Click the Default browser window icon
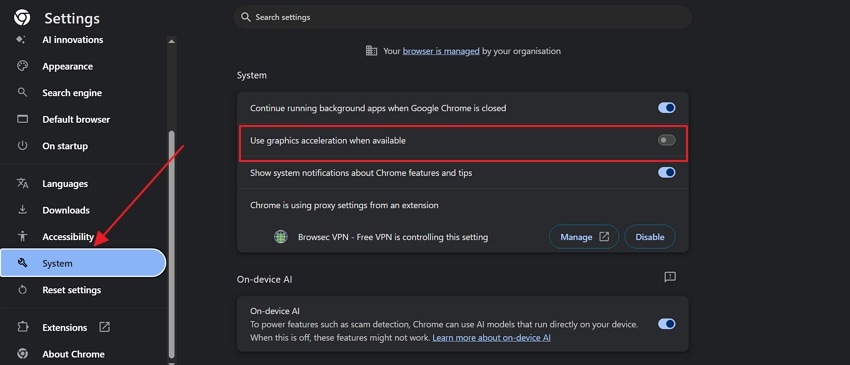The height and width of the screenshot is (365, 850). (x=22, y=119)
